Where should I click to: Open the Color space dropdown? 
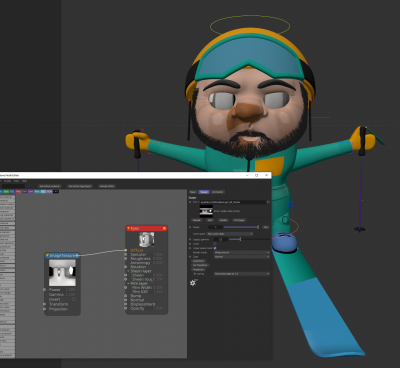coord(230,234)
